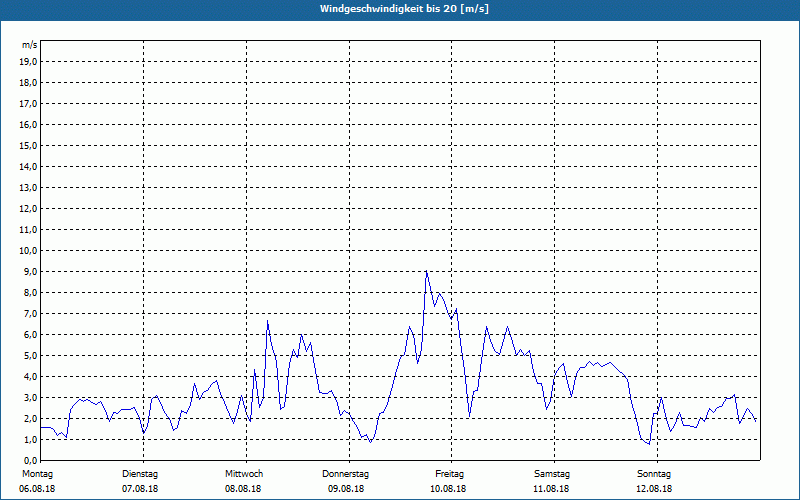This screenshot has height=500, width=800.
Task: Select the date 08.08.18
Action: pos(243,489)
